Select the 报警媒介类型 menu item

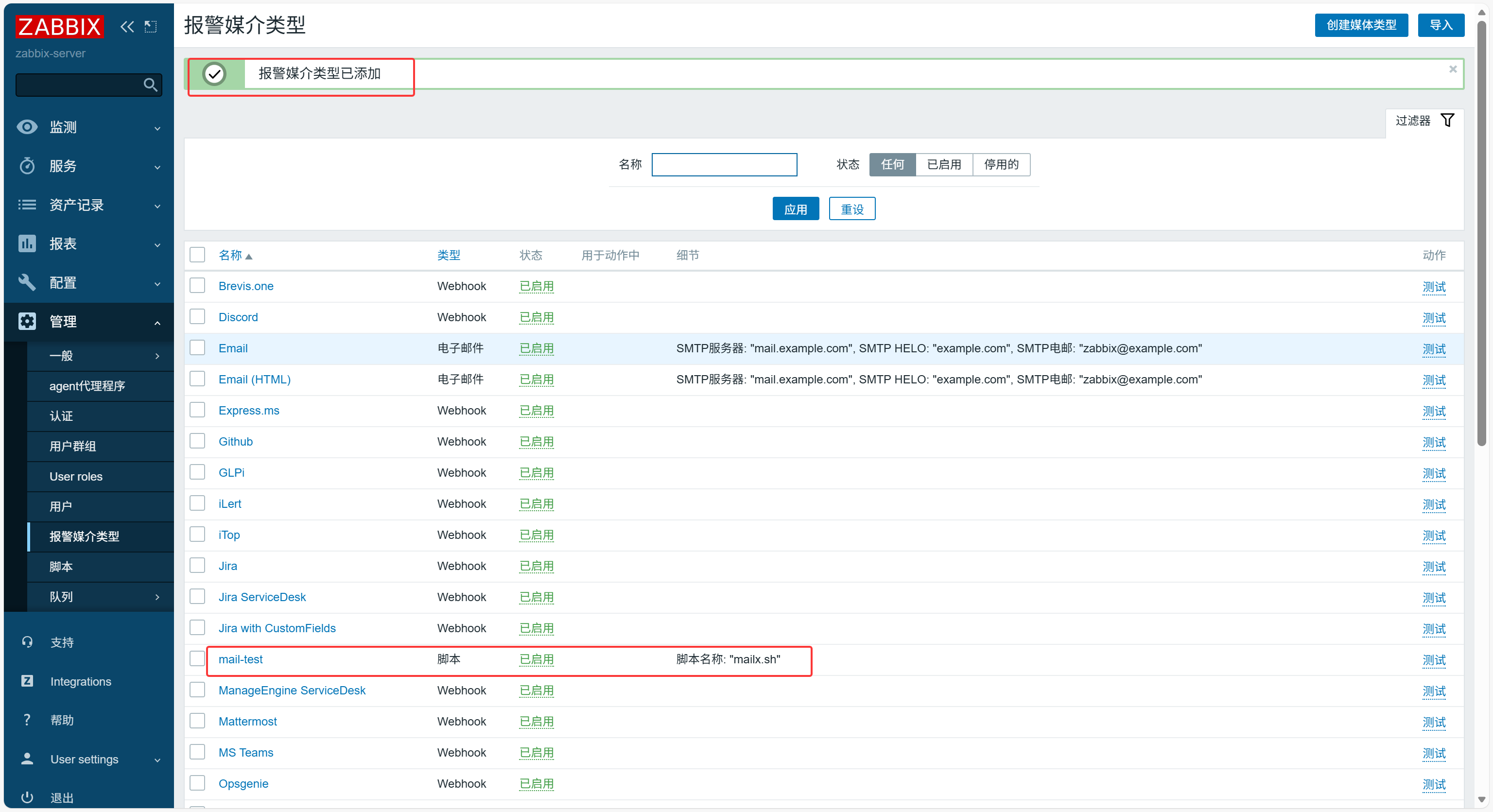pos(100,536)
